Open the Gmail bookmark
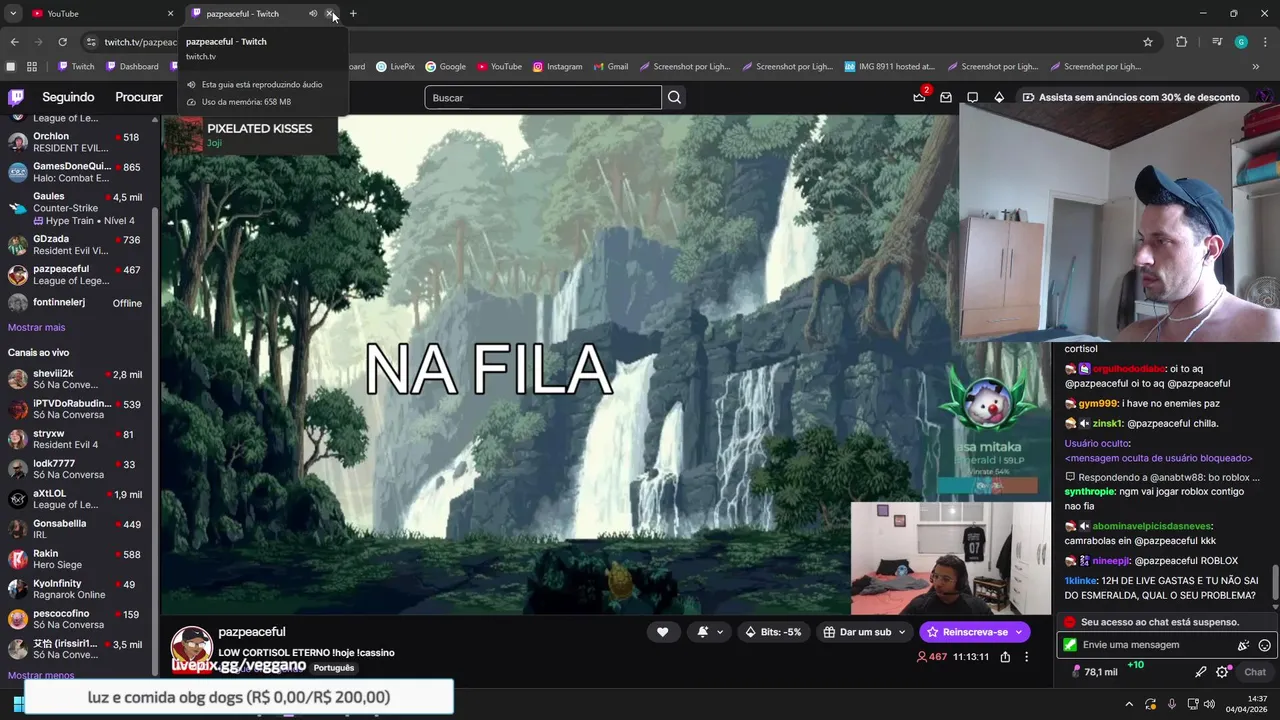Viewport: 1280px width, 720px height. [611, 66]
